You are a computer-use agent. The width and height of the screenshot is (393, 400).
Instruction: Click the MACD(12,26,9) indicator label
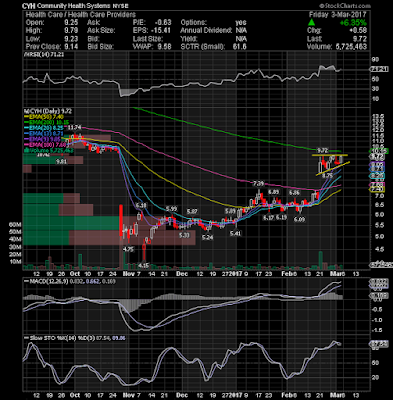(x=45, y=281)
